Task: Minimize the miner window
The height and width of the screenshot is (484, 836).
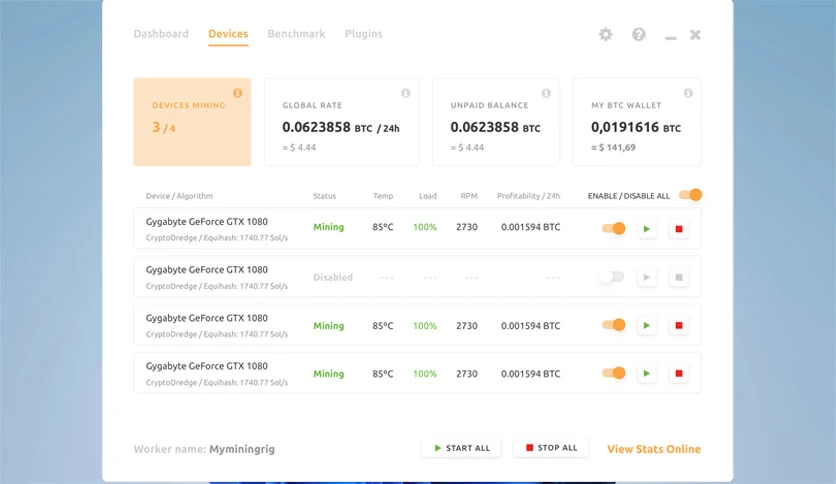Action: click(671, 37)
